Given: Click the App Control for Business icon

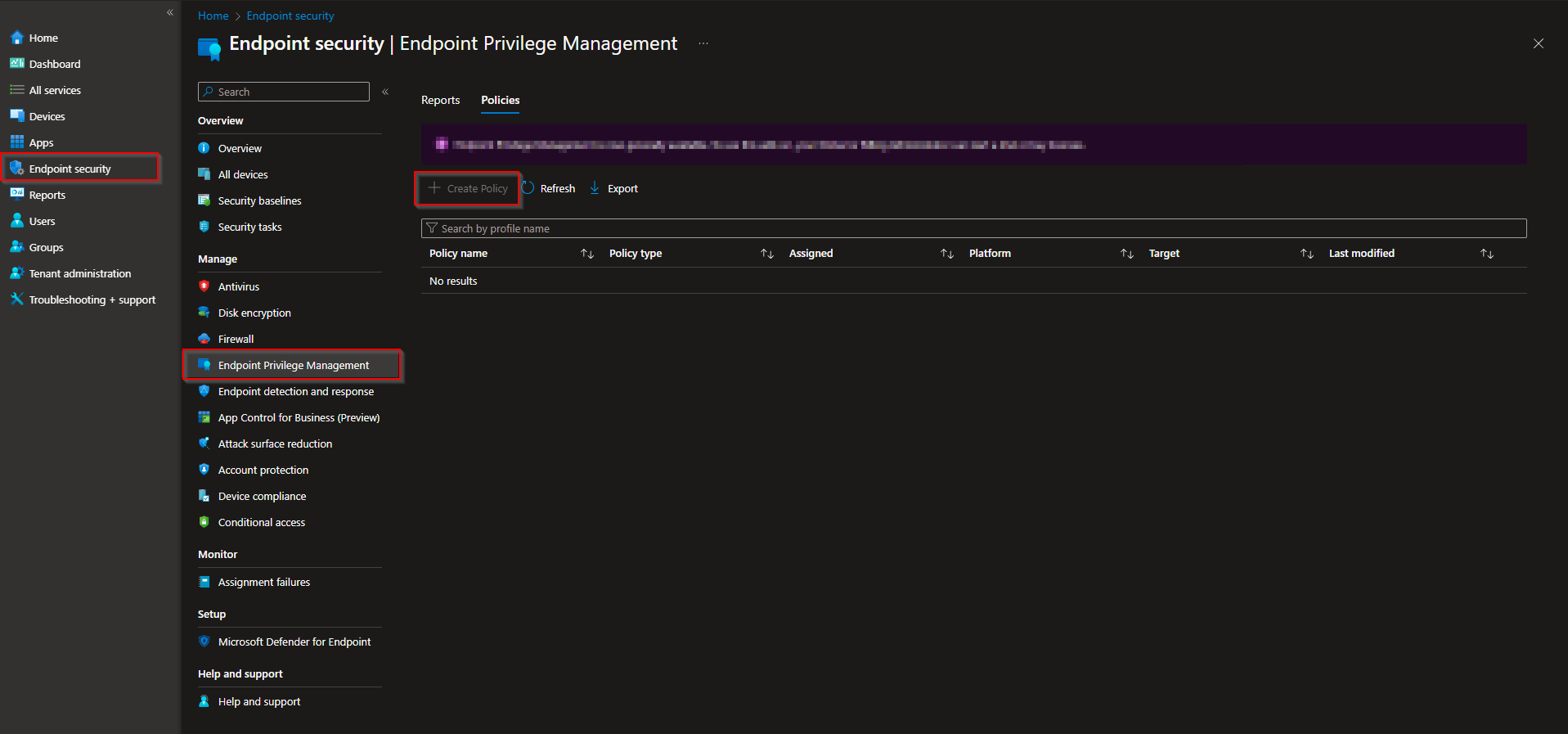Looking at the screenshot, I should point(204,417).
